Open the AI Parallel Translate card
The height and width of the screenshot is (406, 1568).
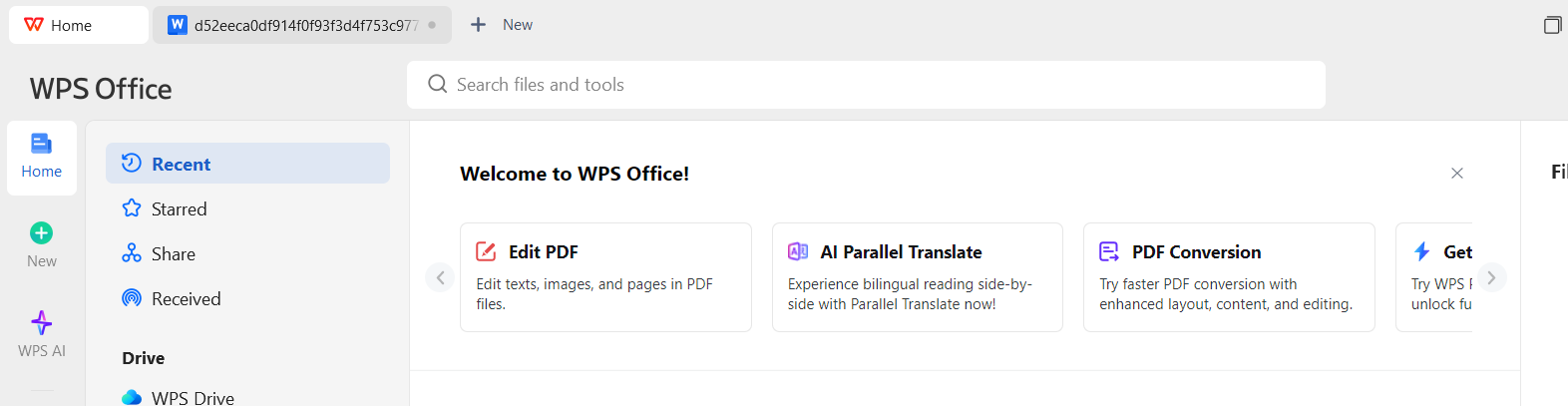pyautogui.click(x=917, y=277)
